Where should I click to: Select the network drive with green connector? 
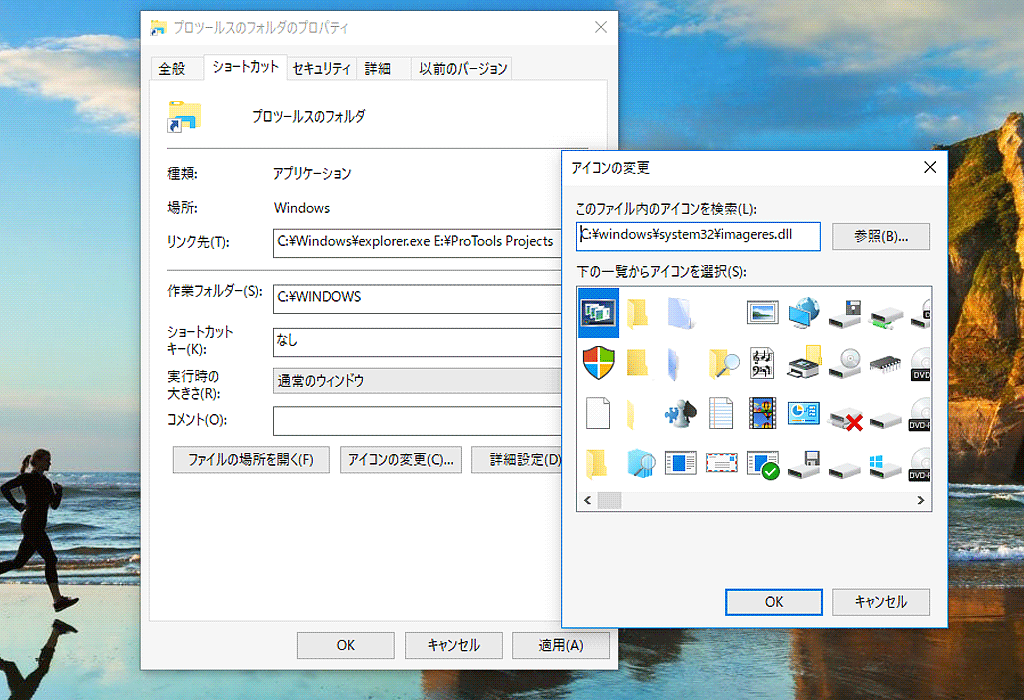pyautogui.click(x=886, y=317)
